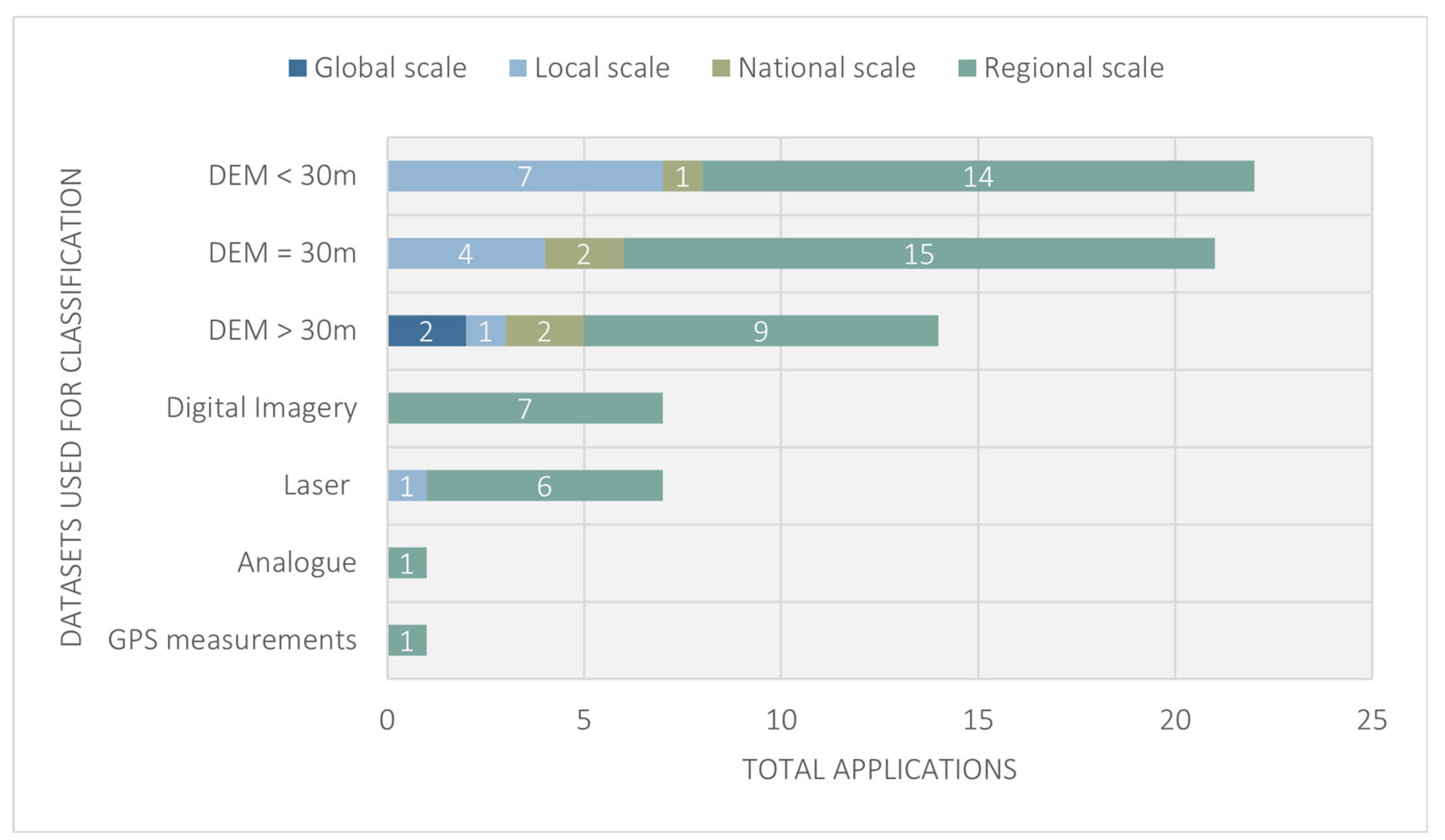
Task: Click the DEM = 30m national bar segment (2)
Action: (584, 253)
